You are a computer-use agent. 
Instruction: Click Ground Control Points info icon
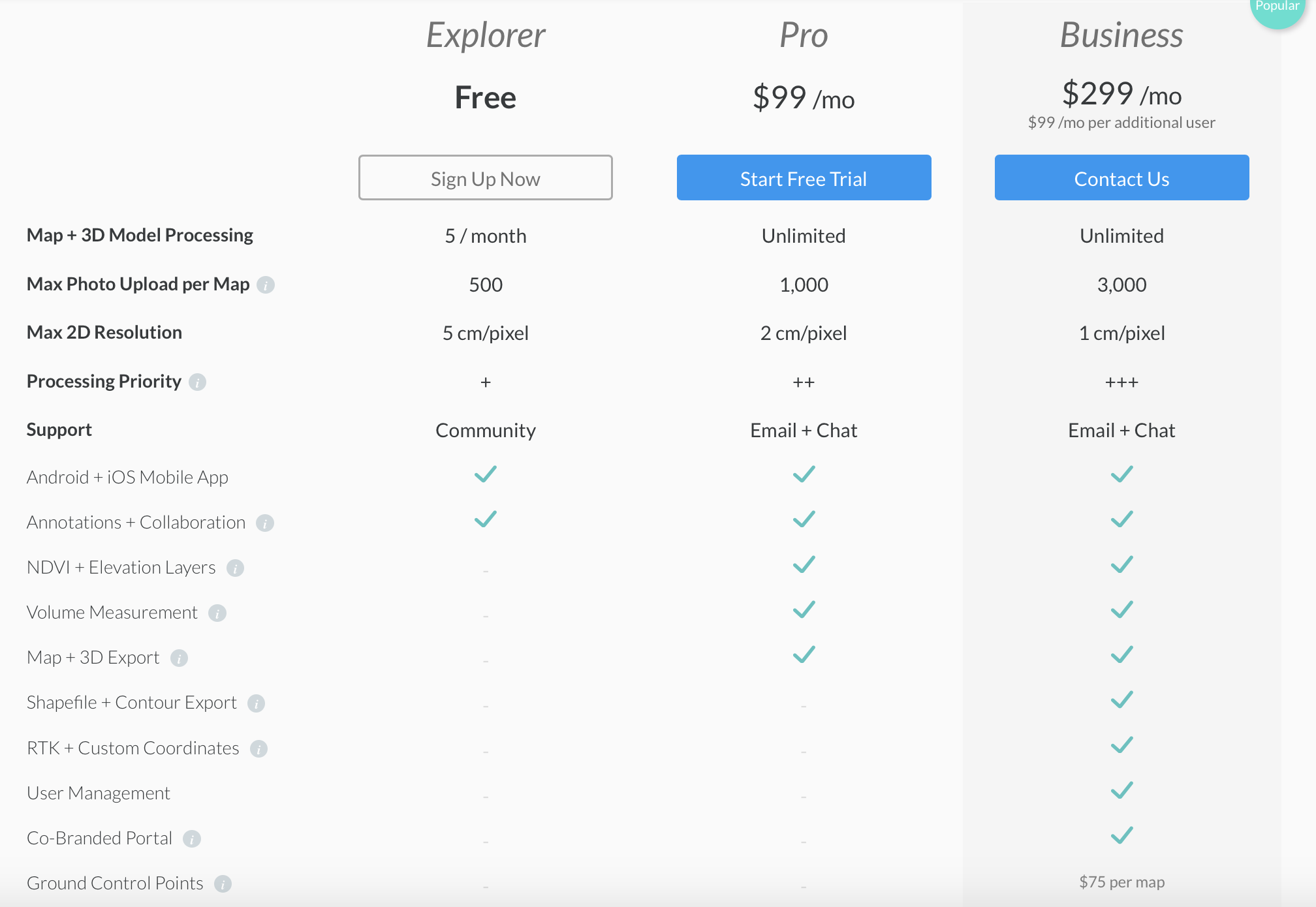pyautogui.click(x=223, y=884)
